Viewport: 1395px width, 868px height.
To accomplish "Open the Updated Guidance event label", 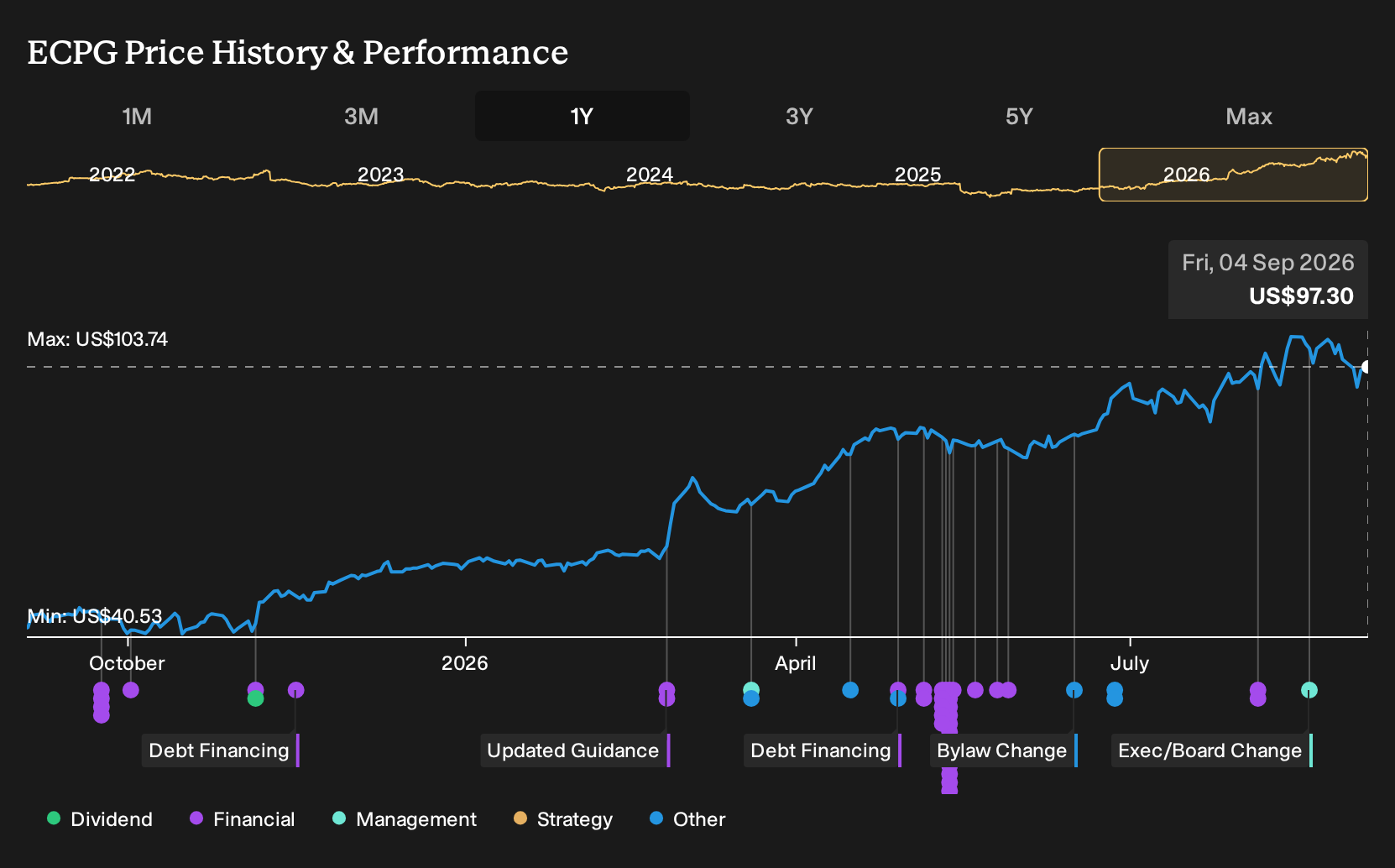I will pyautogui.click(x=575, y=750).
